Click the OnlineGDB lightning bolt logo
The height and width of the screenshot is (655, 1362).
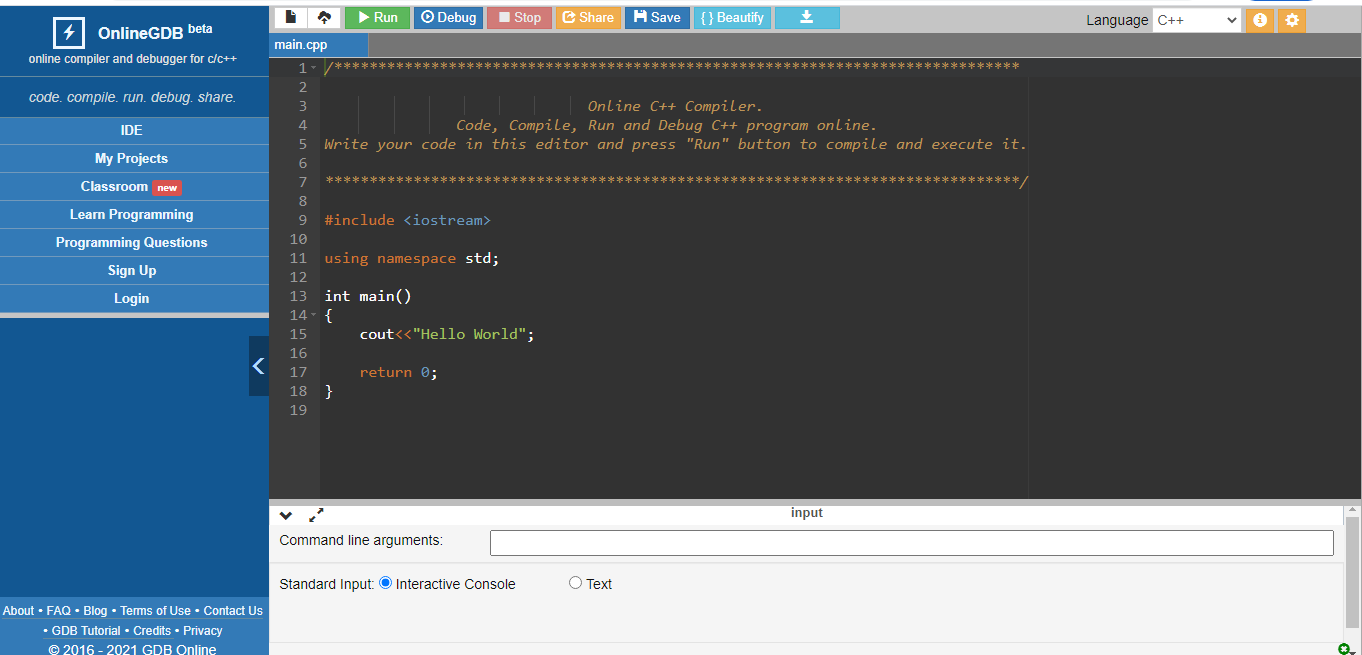pos(69,32)
